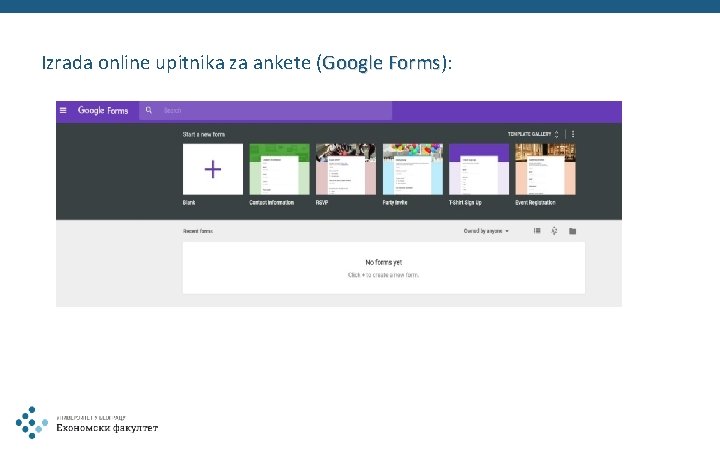This screenshot has width=720, height=450.
Task: Focus the Search input field
Action: tap(265, 111)
